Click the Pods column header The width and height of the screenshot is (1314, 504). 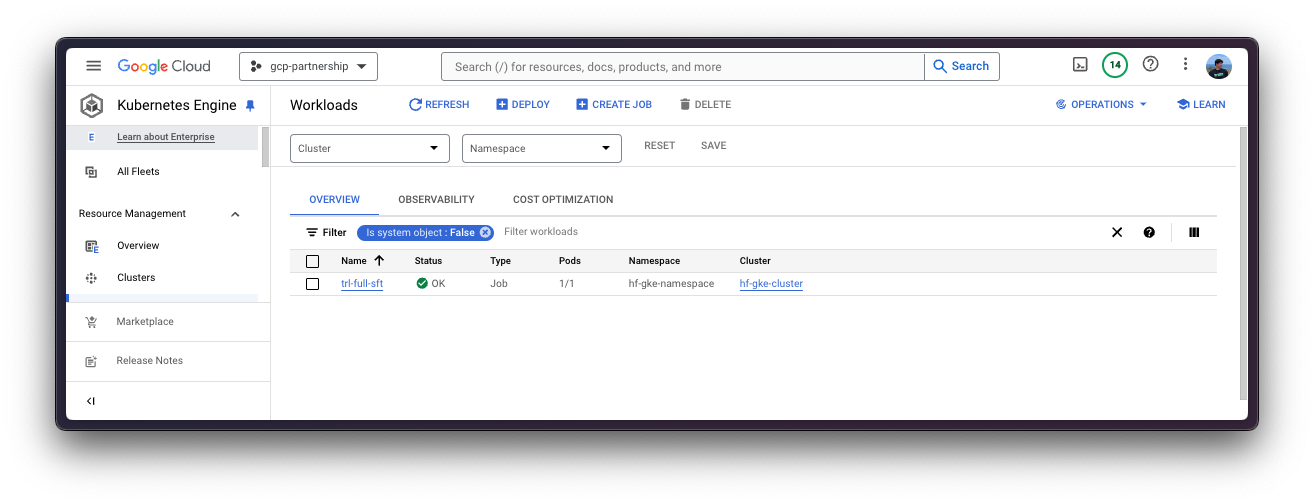[569, 261]
